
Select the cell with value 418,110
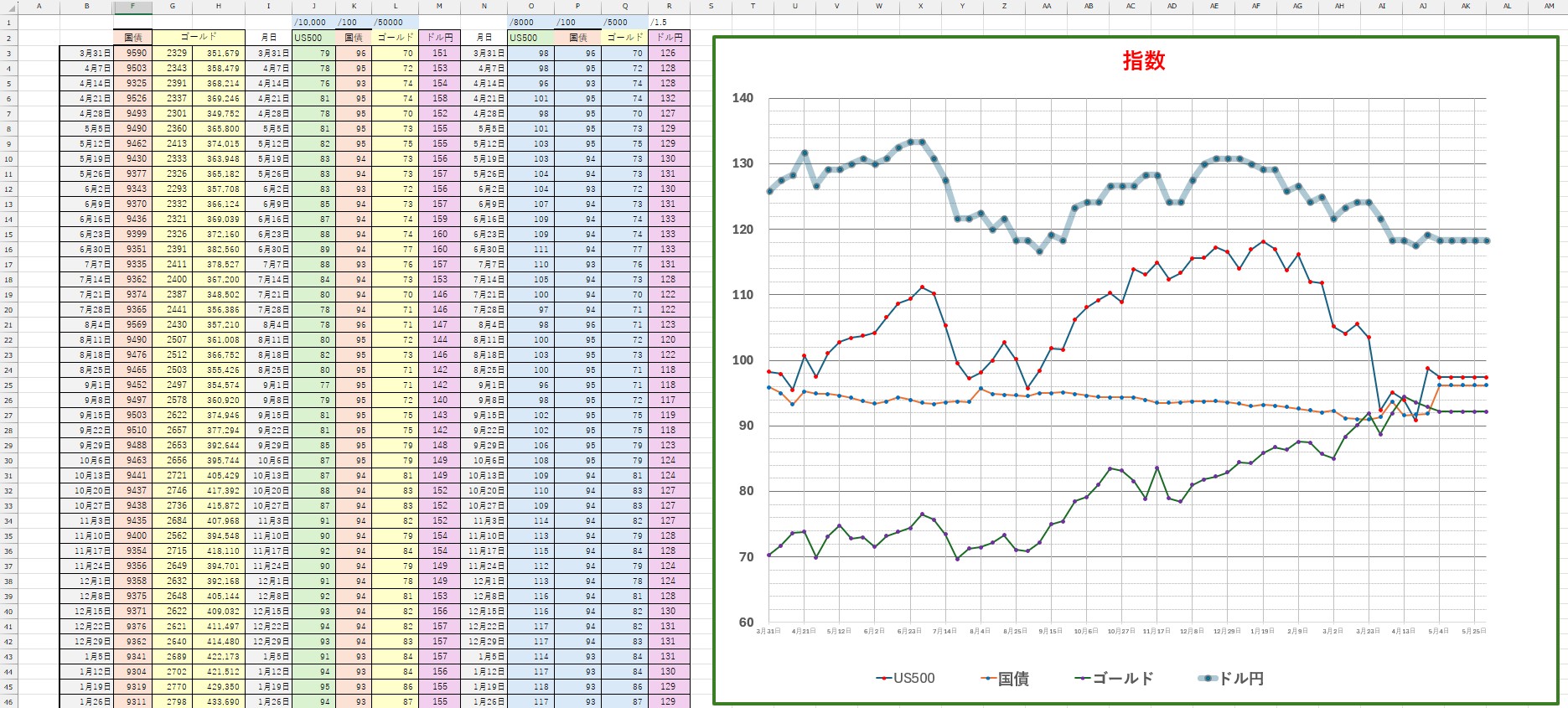(x=219, y=550)
